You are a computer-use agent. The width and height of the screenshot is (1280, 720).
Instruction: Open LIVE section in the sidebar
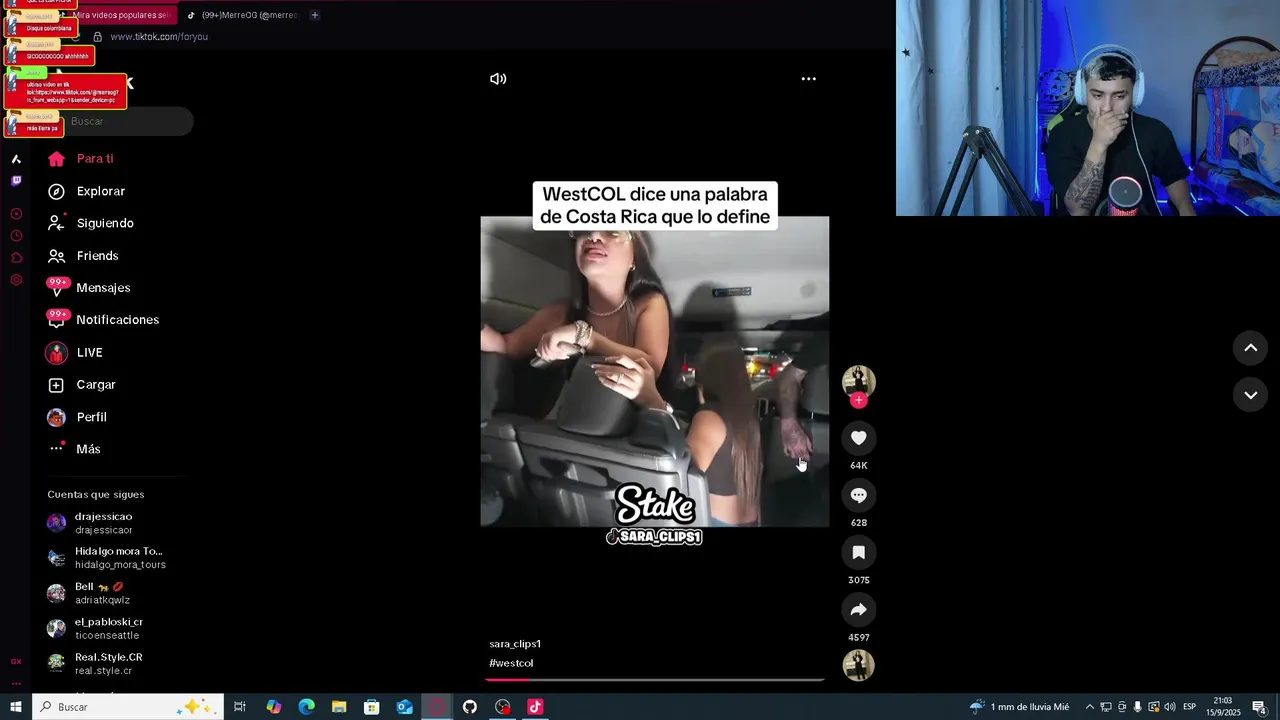pos(74,352)
